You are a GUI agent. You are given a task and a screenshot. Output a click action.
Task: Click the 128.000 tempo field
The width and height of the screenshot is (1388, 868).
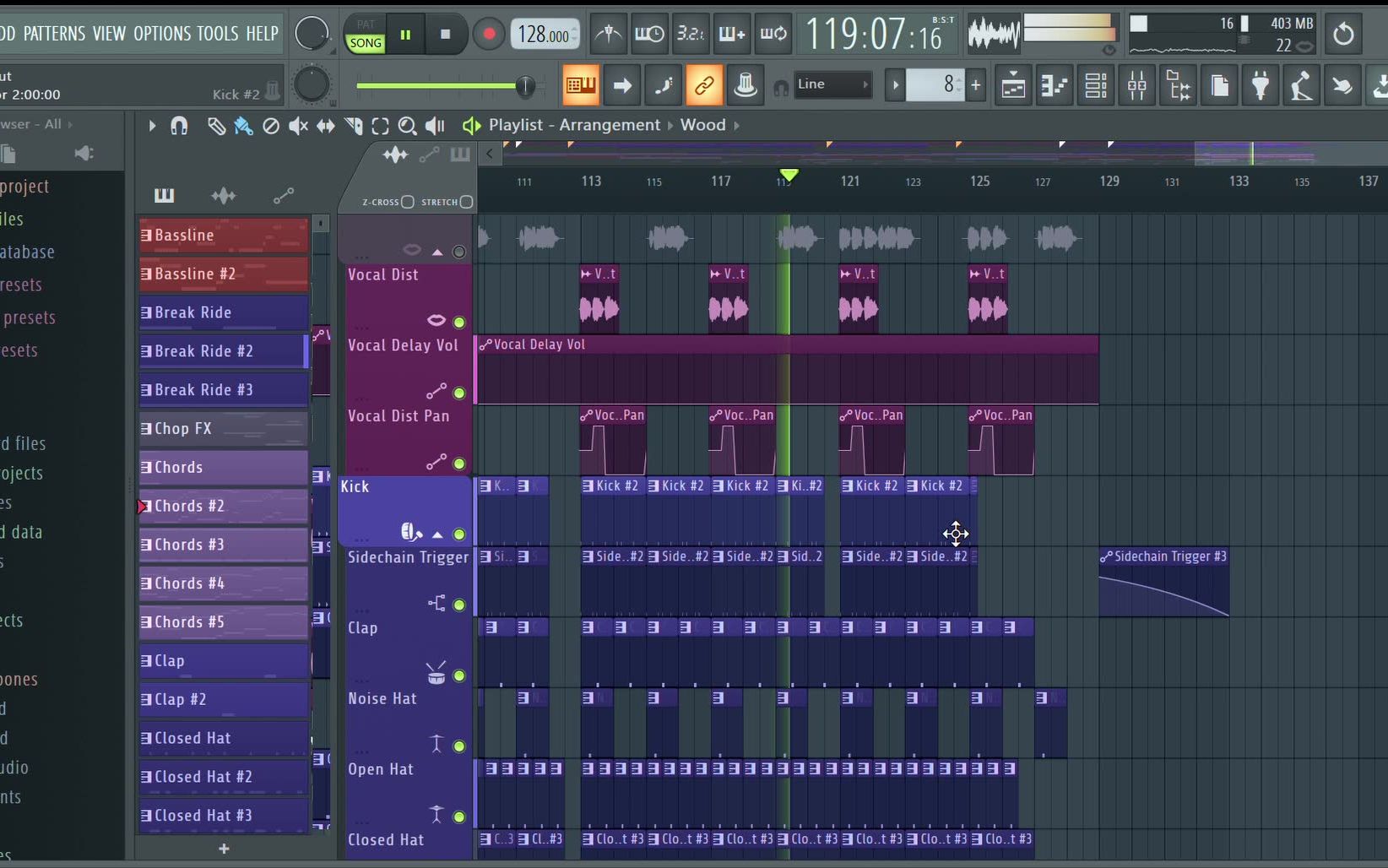pos(545,35)
